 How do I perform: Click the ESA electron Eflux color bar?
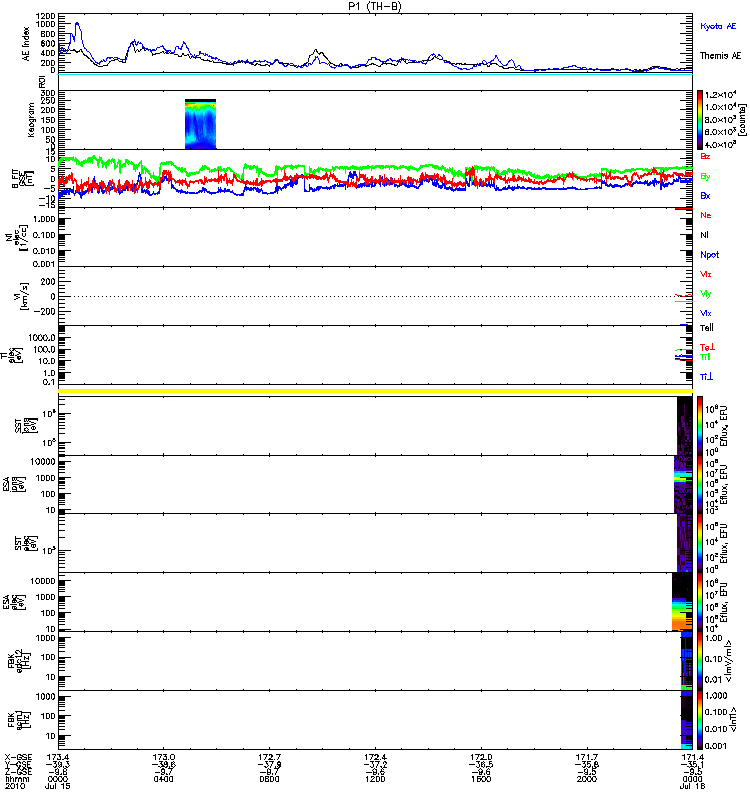point(700,602)
